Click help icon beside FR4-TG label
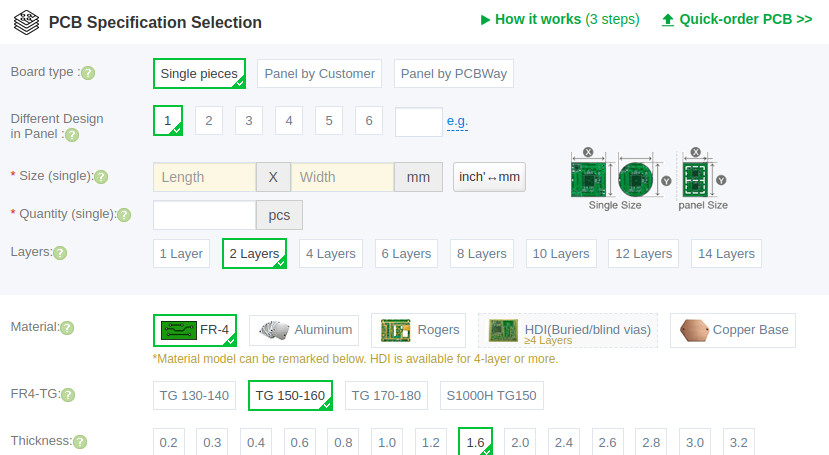Screen dimensions: 829x455 point(68,395)
